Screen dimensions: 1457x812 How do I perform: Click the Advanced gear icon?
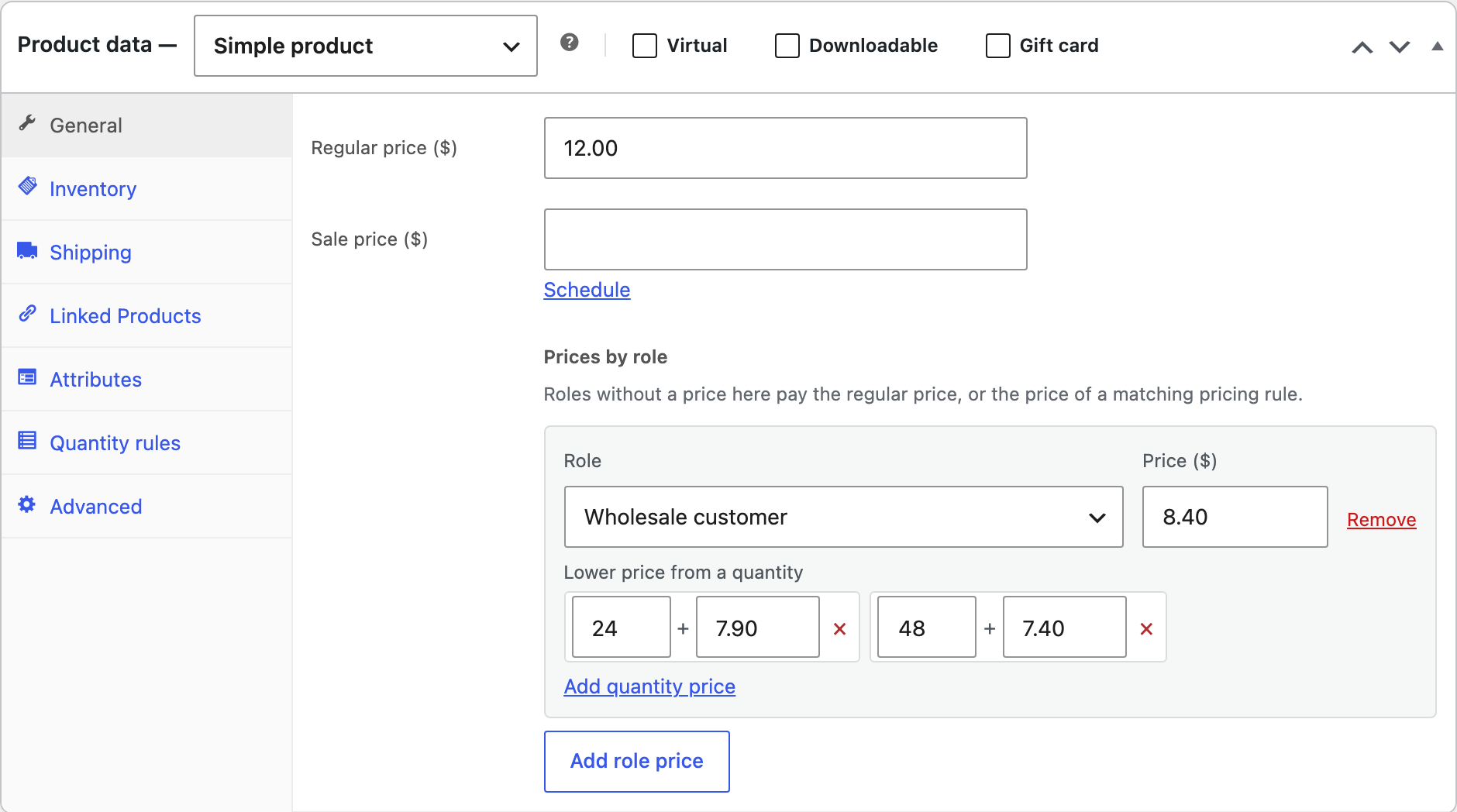(28, 504)
